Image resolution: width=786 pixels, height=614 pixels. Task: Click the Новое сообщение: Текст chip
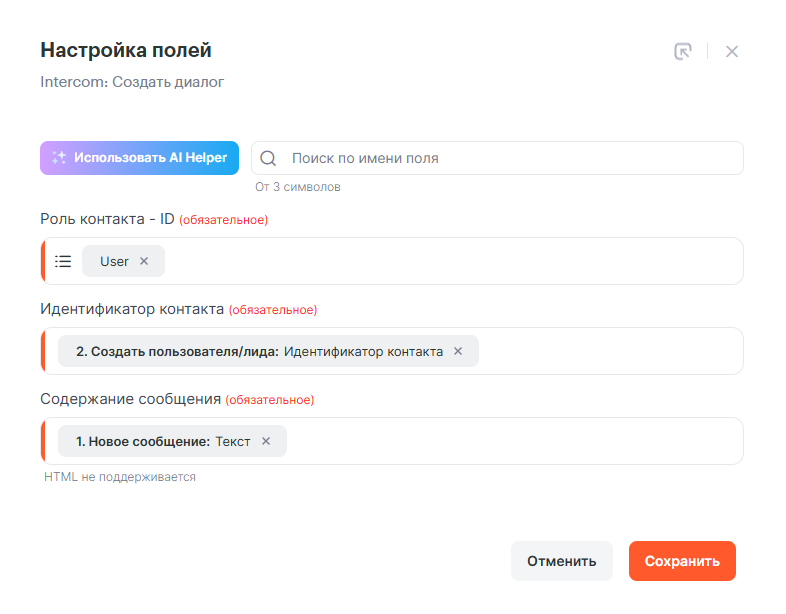pyautogui.click(x=162, y=441)
